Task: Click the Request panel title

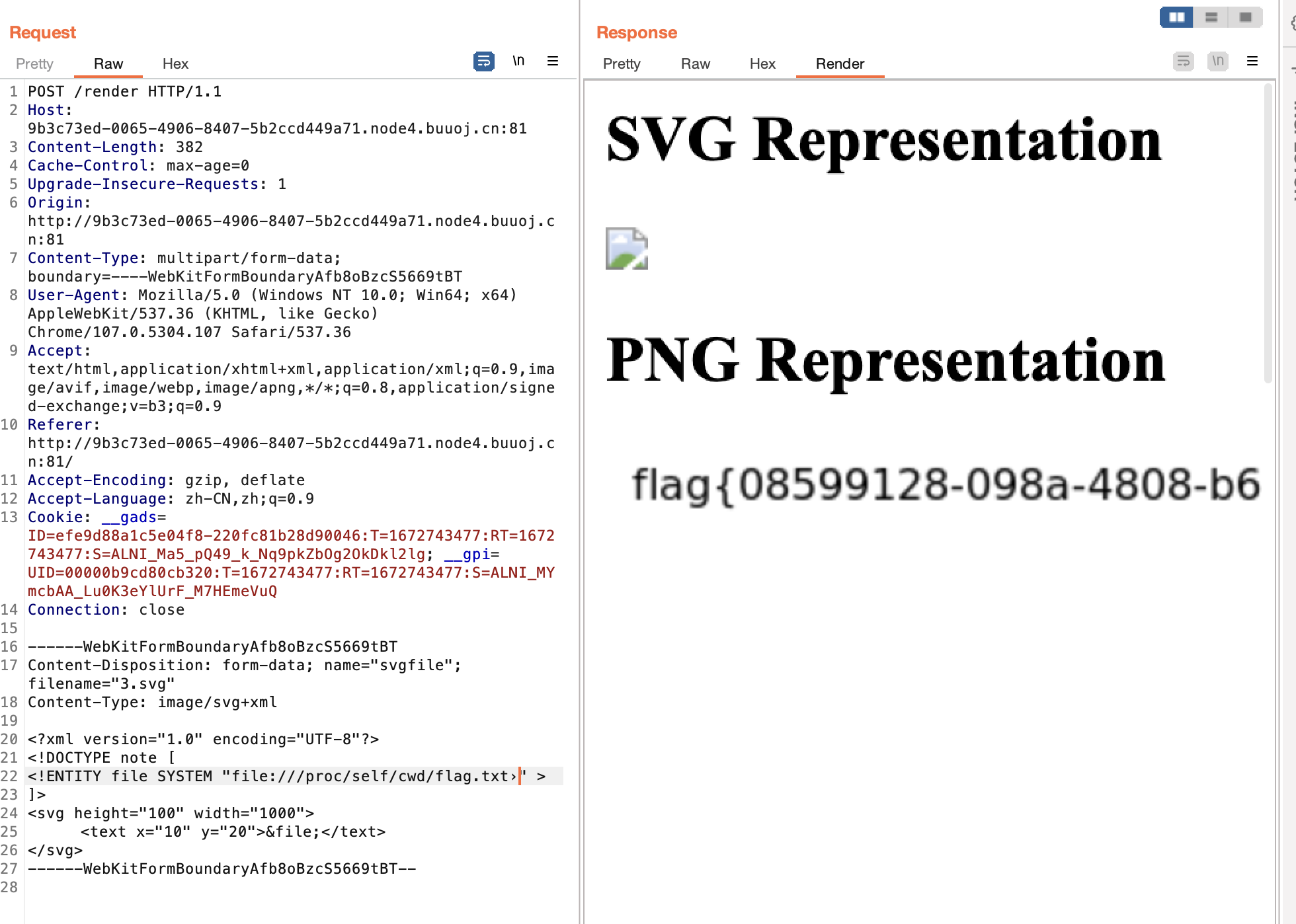Action: 42,32
